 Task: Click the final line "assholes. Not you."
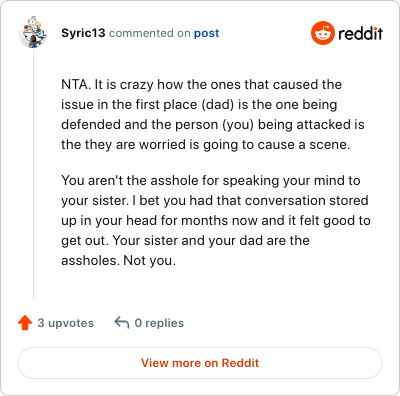click(118, 260)
